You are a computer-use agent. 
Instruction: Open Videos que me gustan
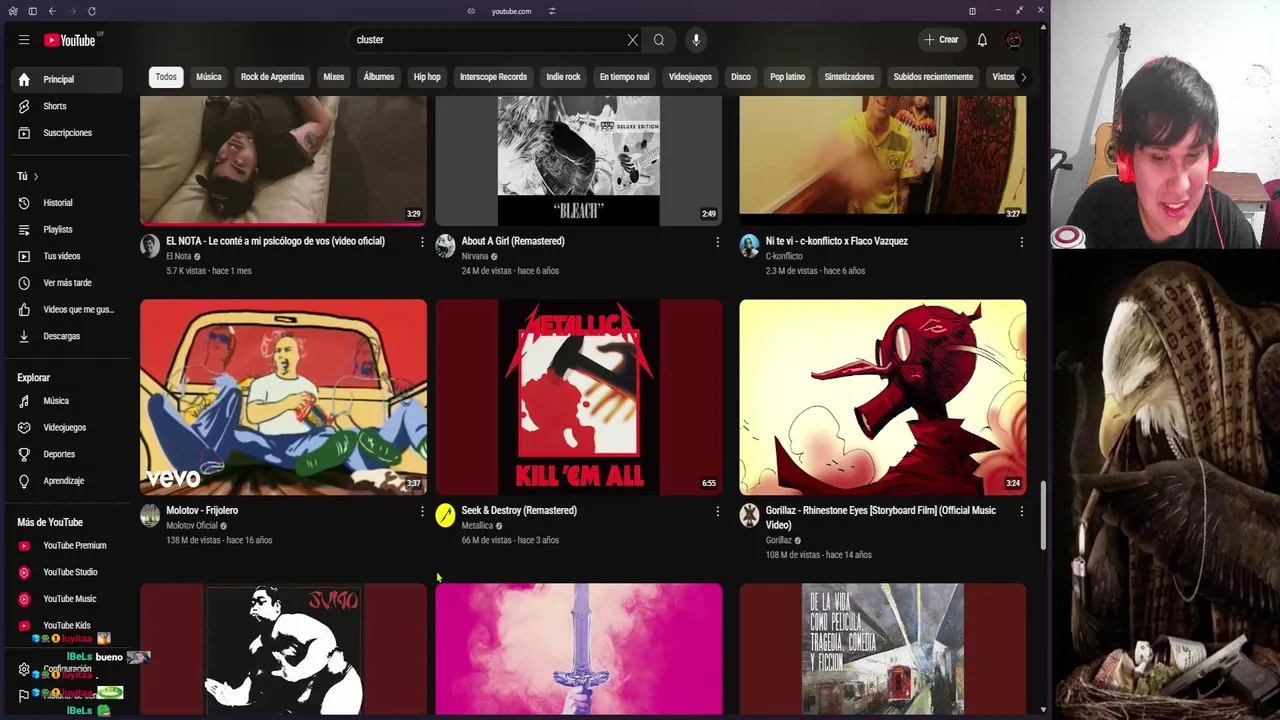coord(66,310)
